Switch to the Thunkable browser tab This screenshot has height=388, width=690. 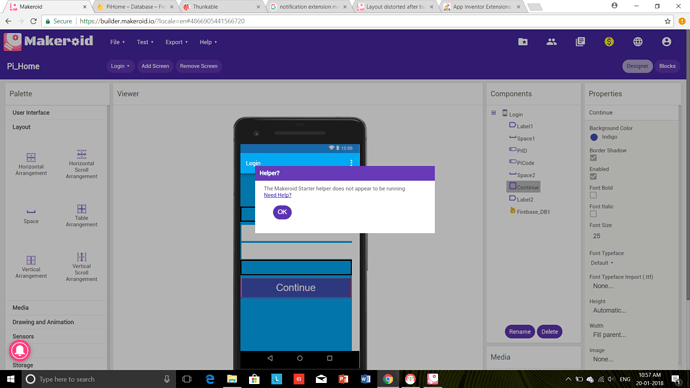(x=222, y=7)
